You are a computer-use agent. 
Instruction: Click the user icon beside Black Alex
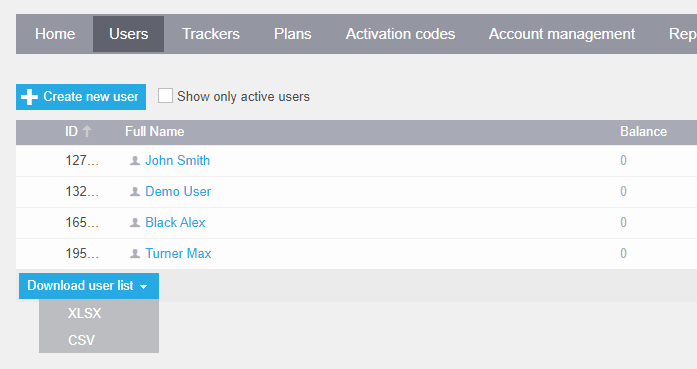click(135, 223)
